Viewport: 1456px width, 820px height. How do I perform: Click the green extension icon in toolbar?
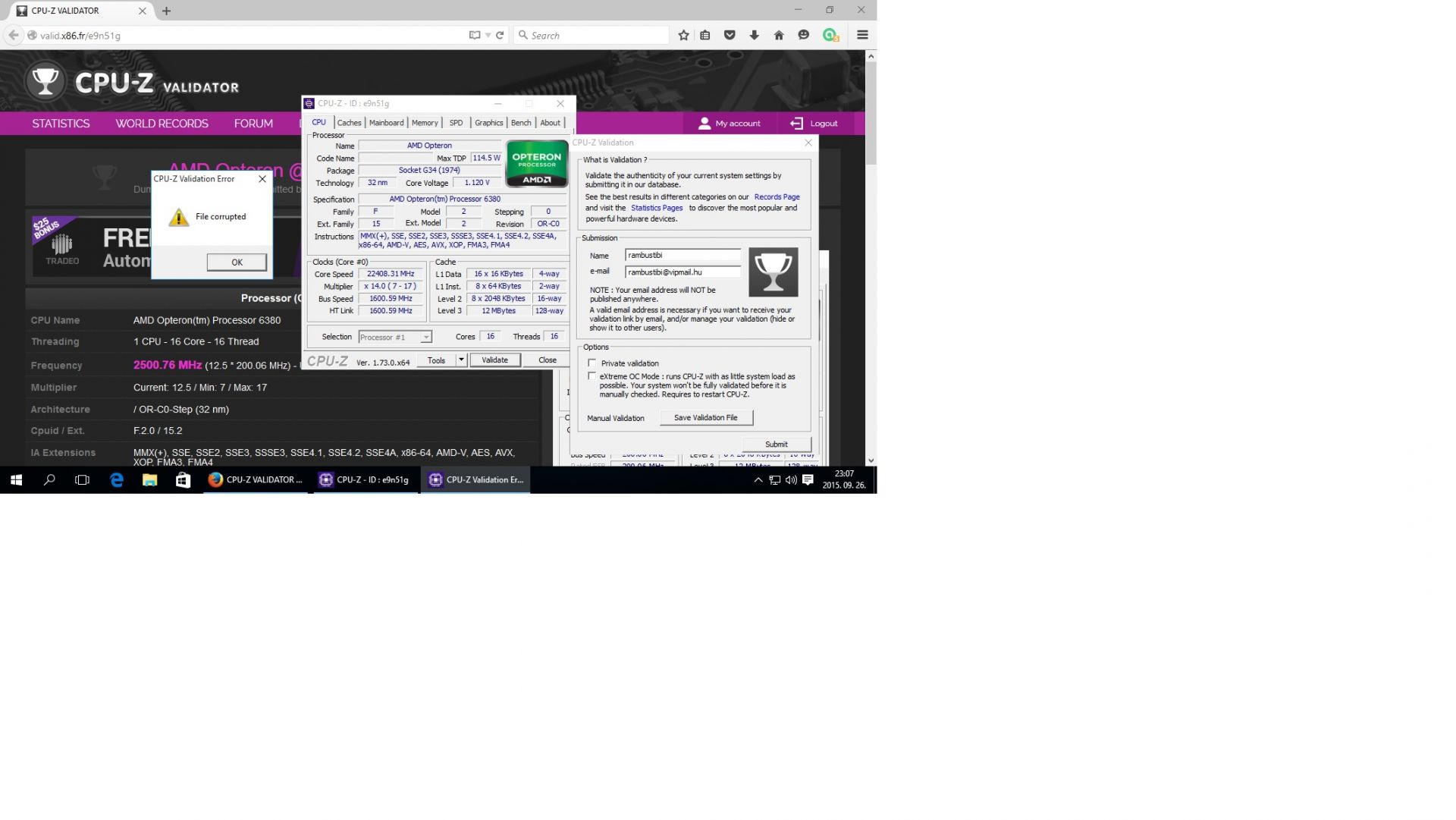click(x=830, y=35)
